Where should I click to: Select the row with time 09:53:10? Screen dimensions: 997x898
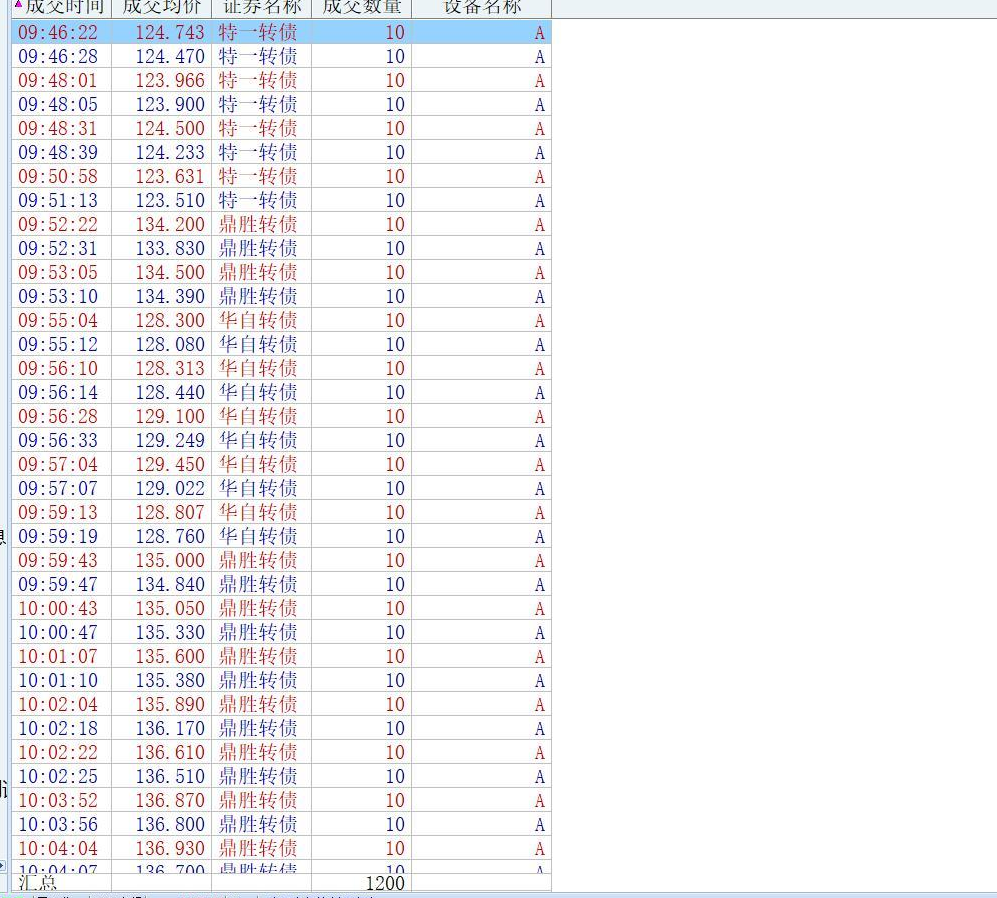coord(281,296)
